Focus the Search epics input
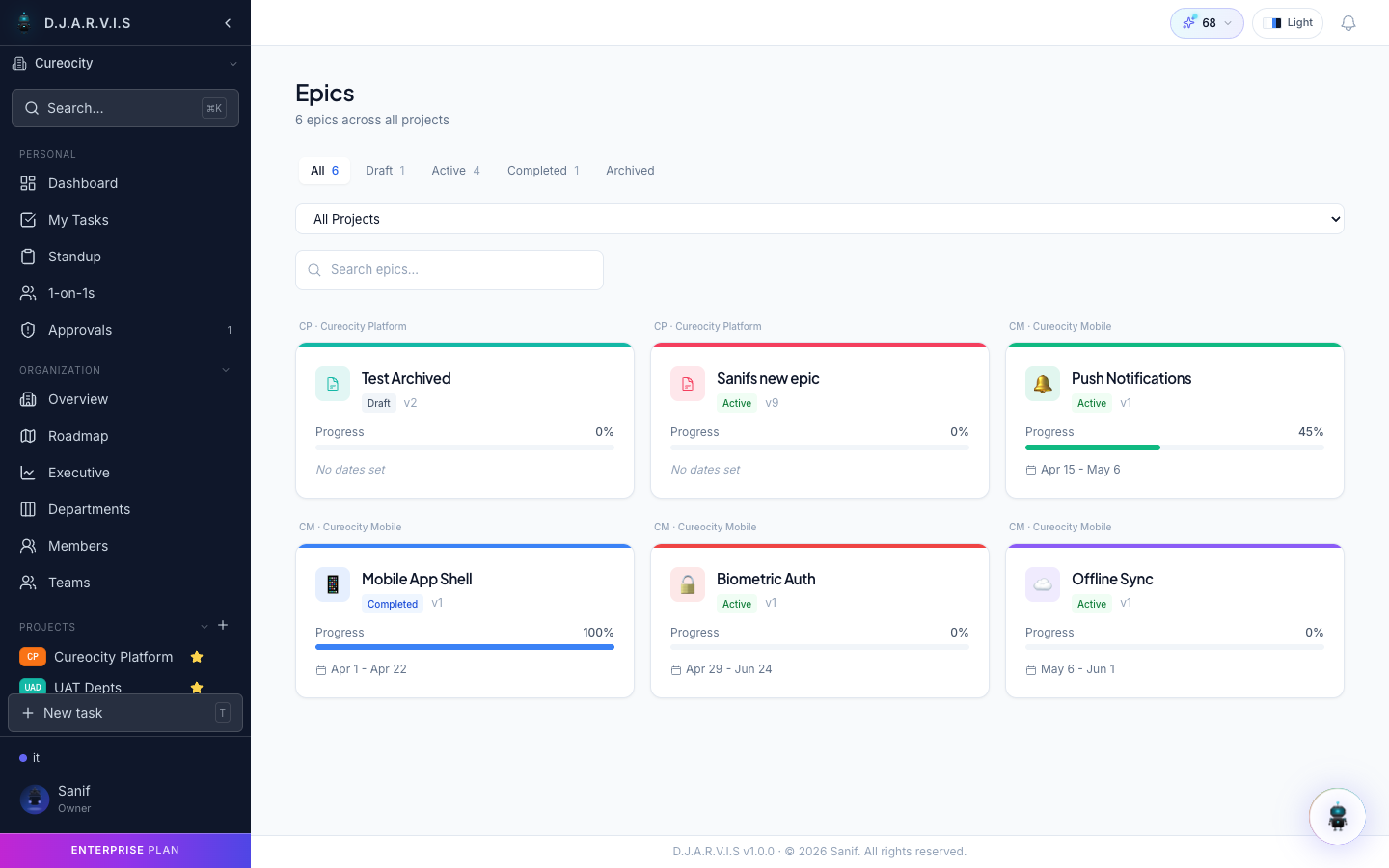1389x868 pixels. (x=449, y=270)
